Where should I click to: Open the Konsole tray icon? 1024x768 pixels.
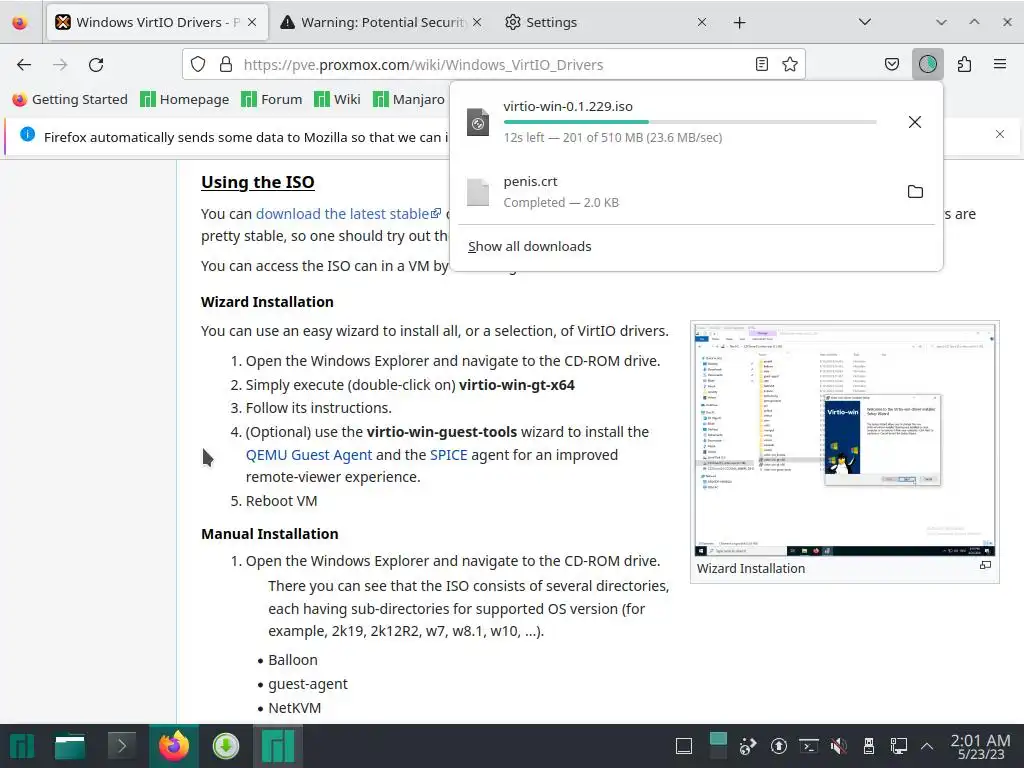click(x=808, y=746)
